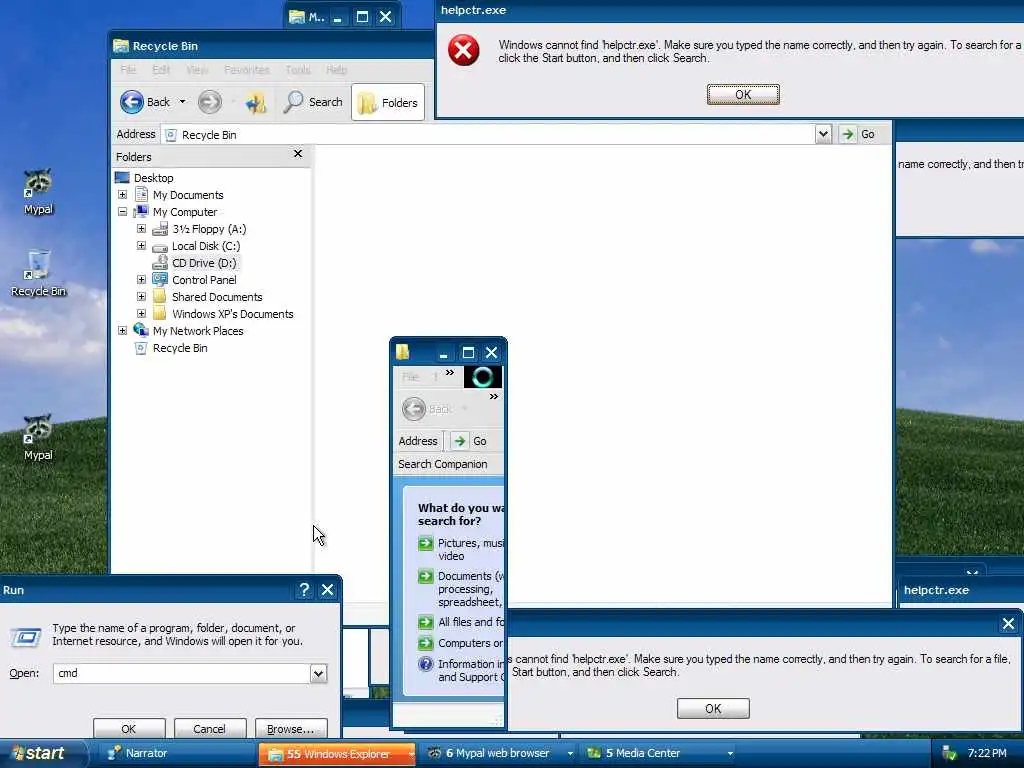Image resolution: width=1024 pixels, height=768 pixels.
Task: Open Back history dropdown arrow in Recycle Bin
Action: (x=182, y=102)
